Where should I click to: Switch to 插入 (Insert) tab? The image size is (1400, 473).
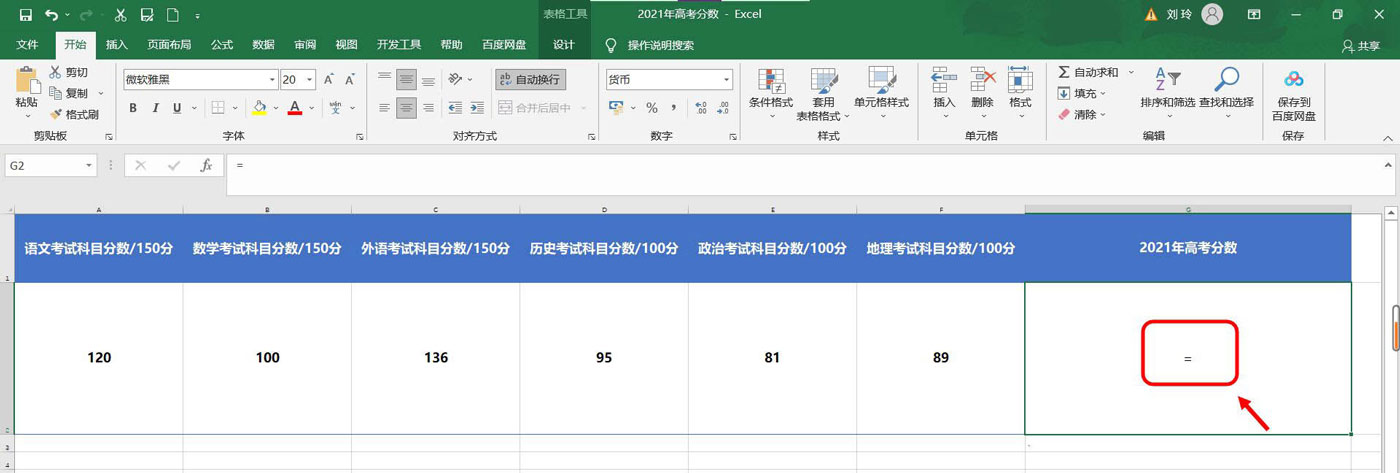pyautogui.click(x=117, y=45)
